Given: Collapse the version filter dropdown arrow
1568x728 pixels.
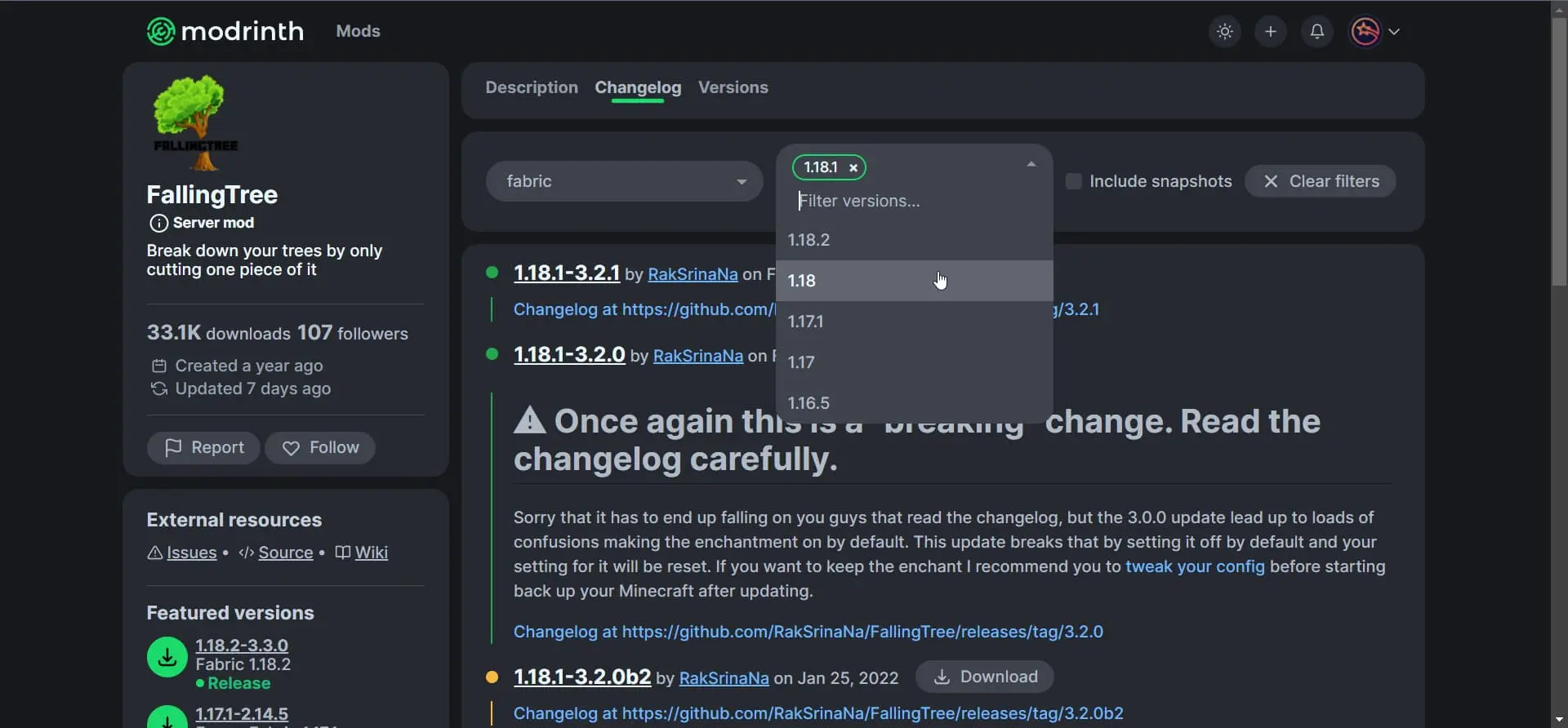Looking at the screenshot, I should [1031, 165].
